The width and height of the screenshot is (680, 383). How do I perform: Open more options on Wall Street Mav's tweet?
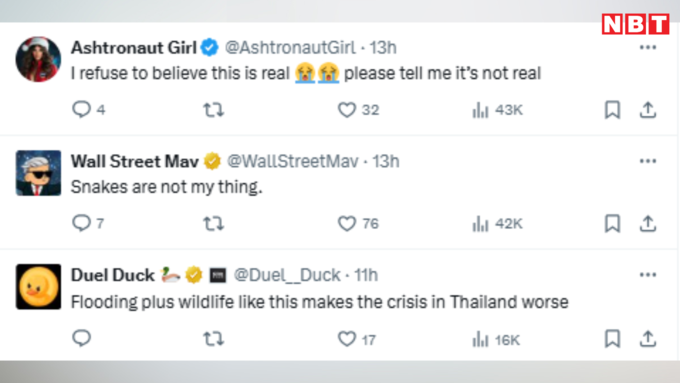tap(648, 161)
